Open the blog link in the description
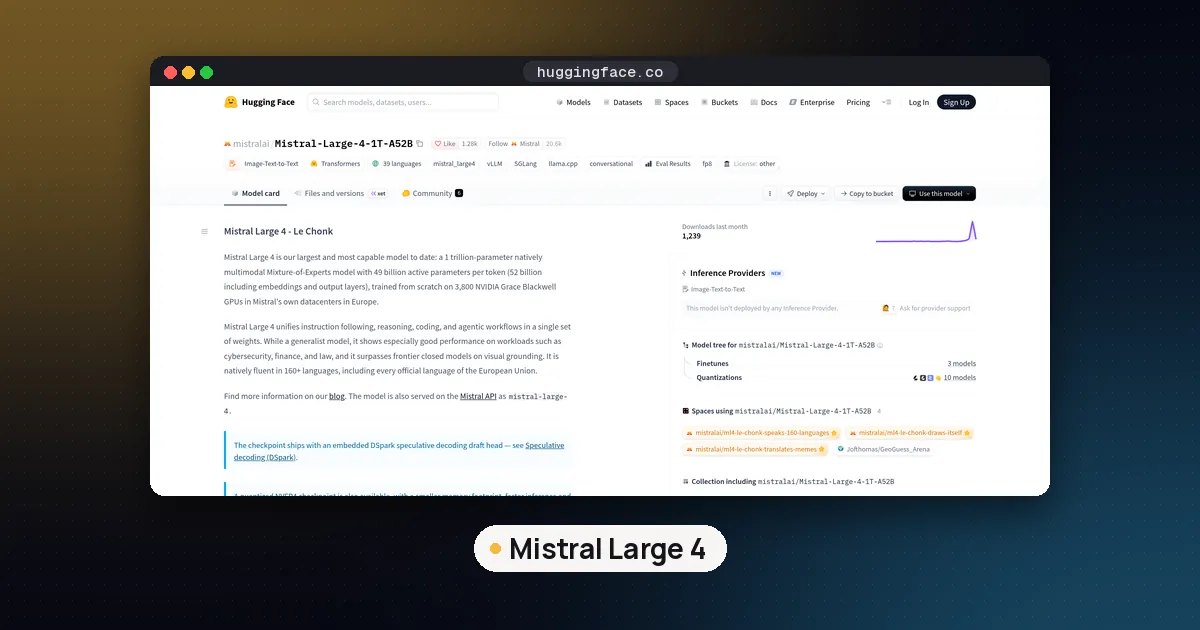 (x=337, y=396)
